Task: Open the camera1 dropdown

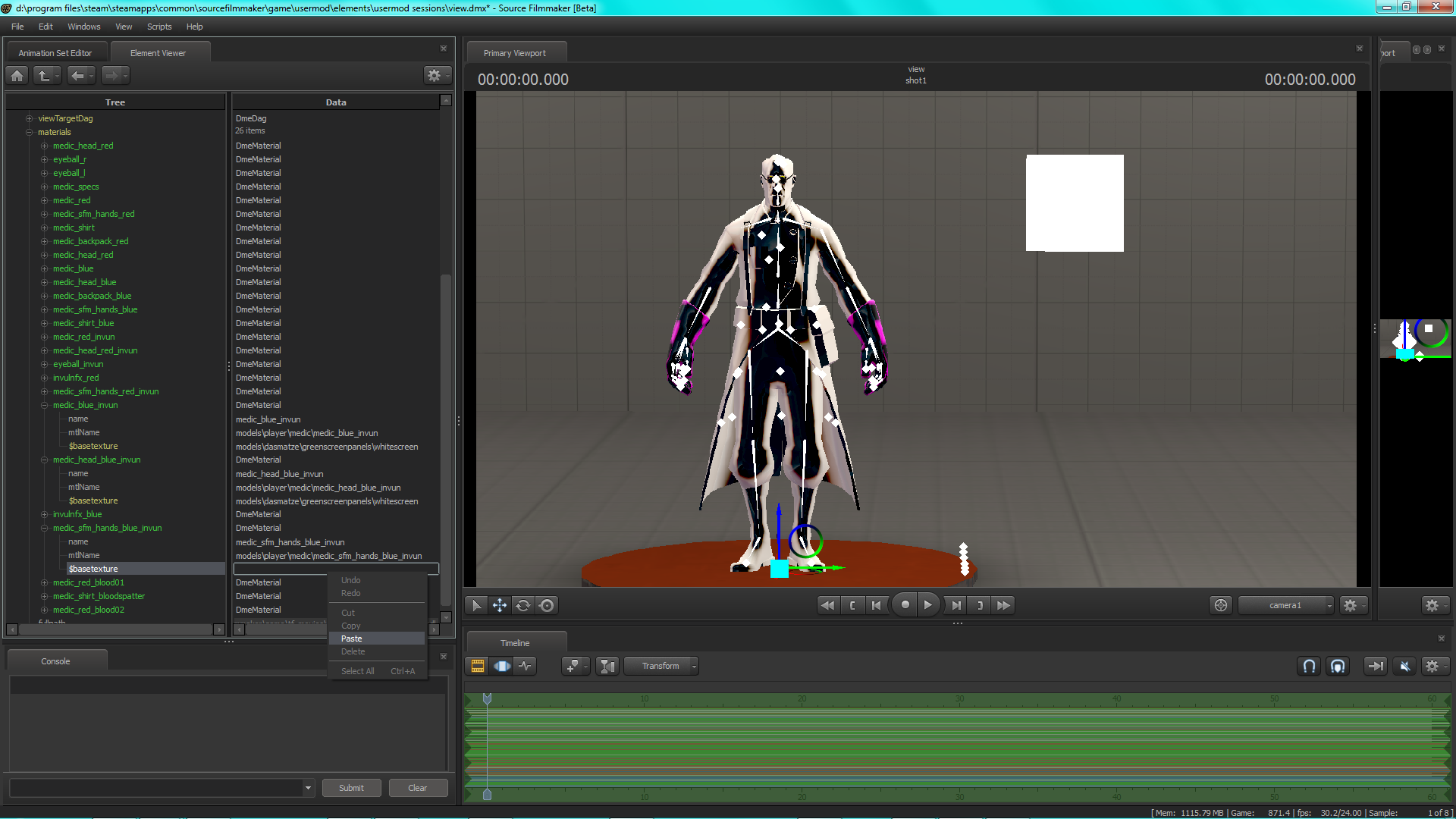Action: [1285, 605]
